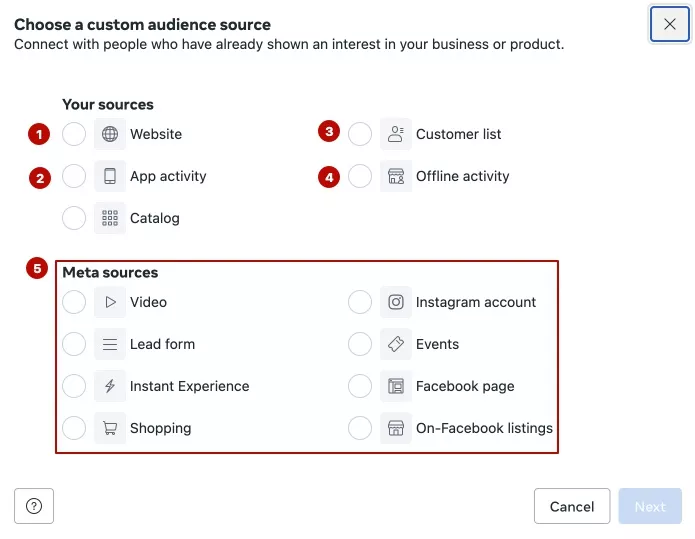Click the 'Catalog' label text
695x539 pixels.
tap(155, 218)
